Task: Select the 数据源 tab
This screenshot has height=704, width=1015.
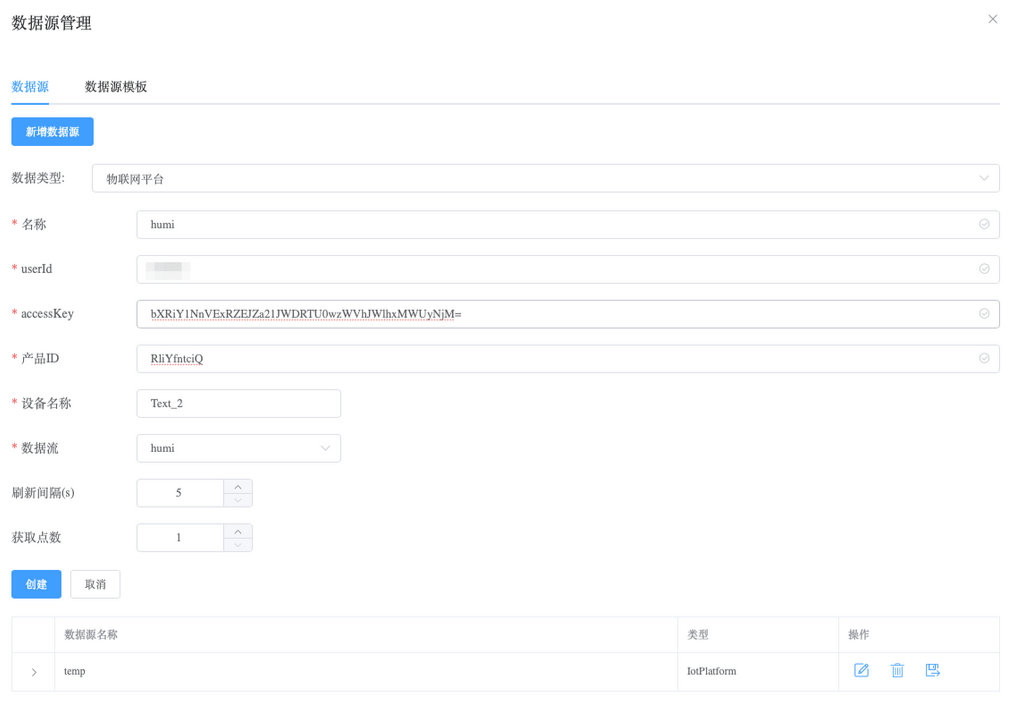Action: pyautogui.click(x=30, y=87)
